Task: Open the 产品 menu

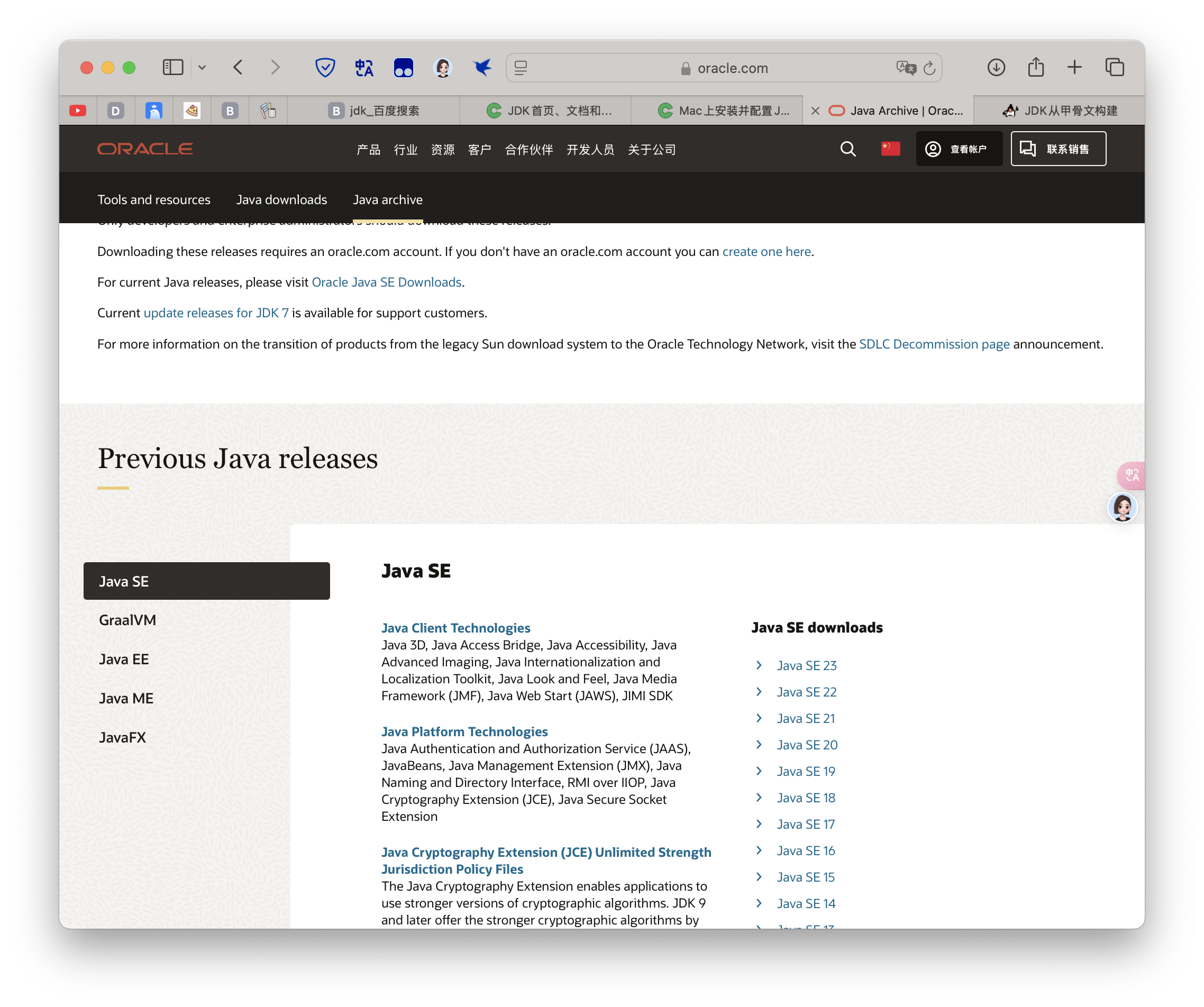Action: click(x=368, y=150)
